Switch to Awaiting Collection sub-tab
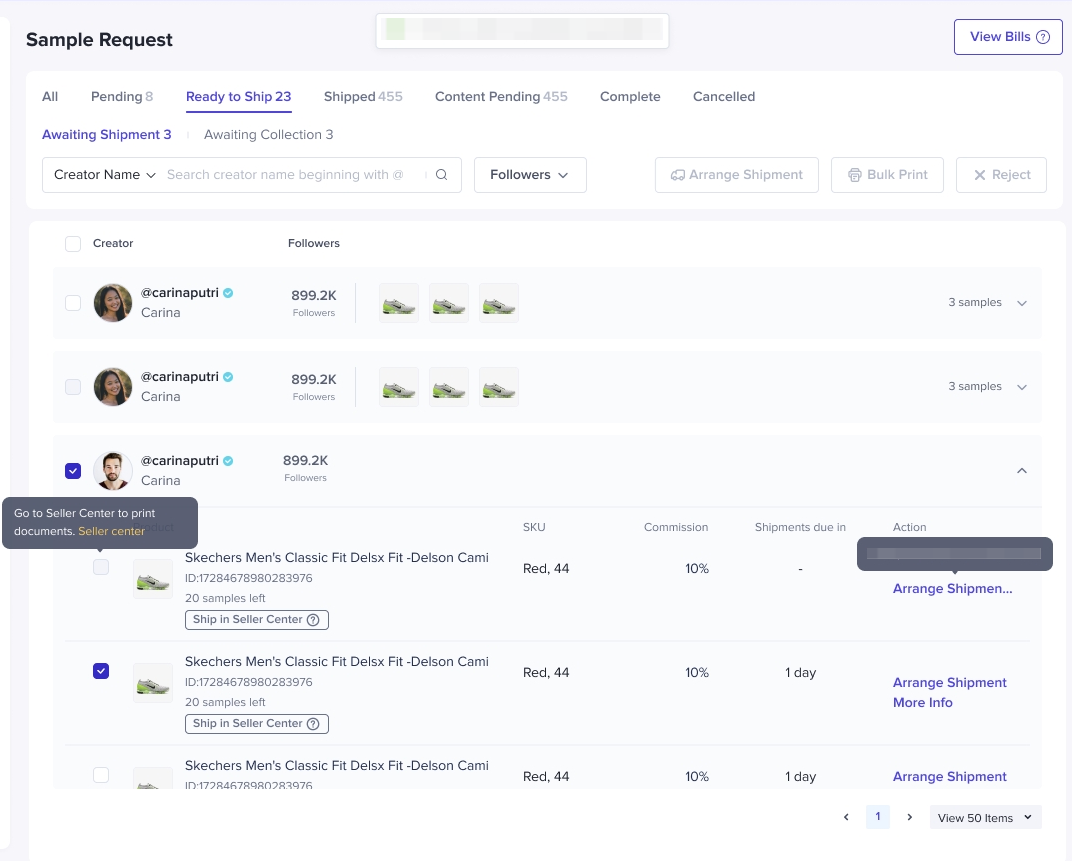 [x=268, y=135]
